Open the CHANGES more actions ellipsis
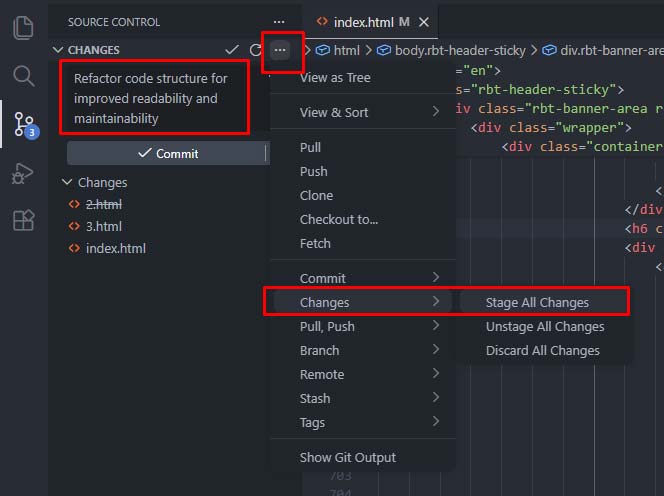This screenshot has height=496, width=664. 279,50
